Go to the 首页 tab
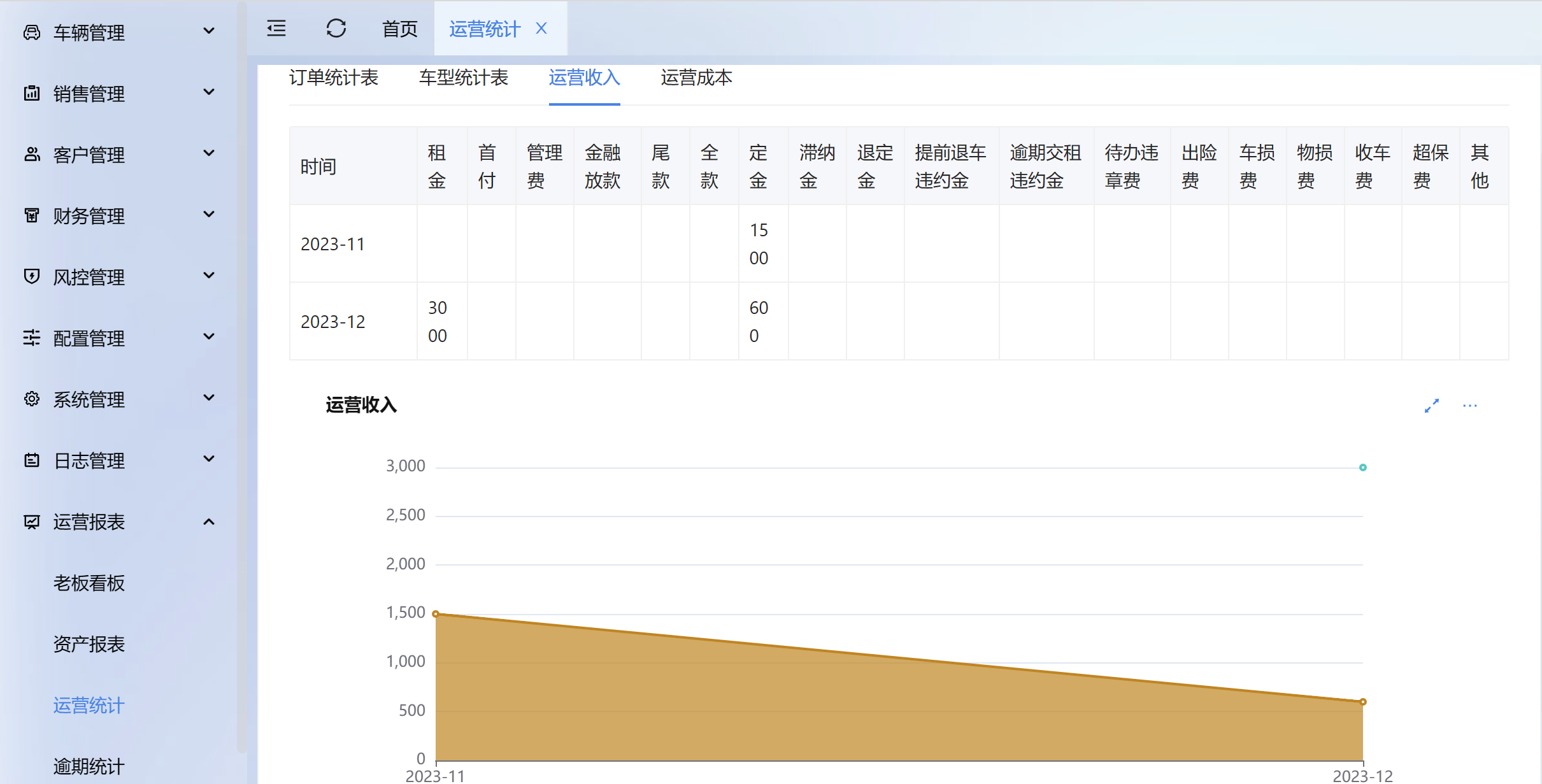Viewport: 1542px width, 784px height. [x=399, y=29]
